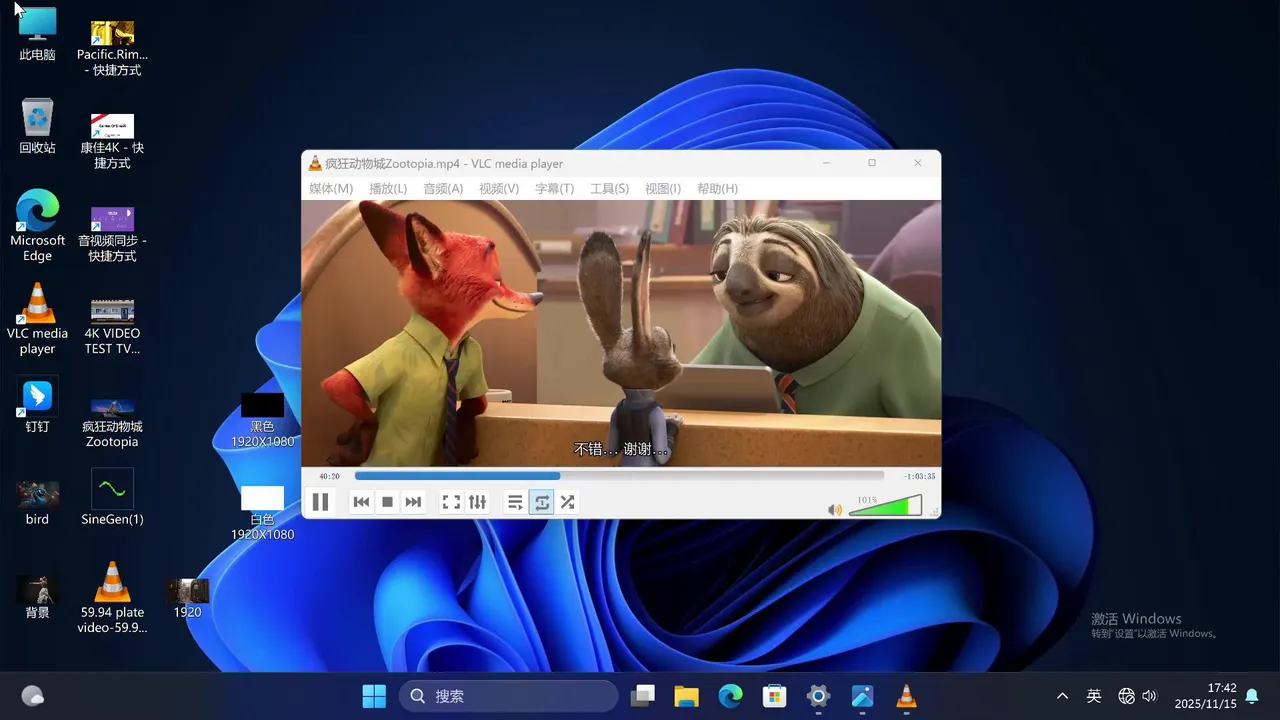Screen dimensions: 1280x720
Task: Select the 疯狂动物城 Zootopia desktop file
Action: pyautogui.click(x=112, y=422)
